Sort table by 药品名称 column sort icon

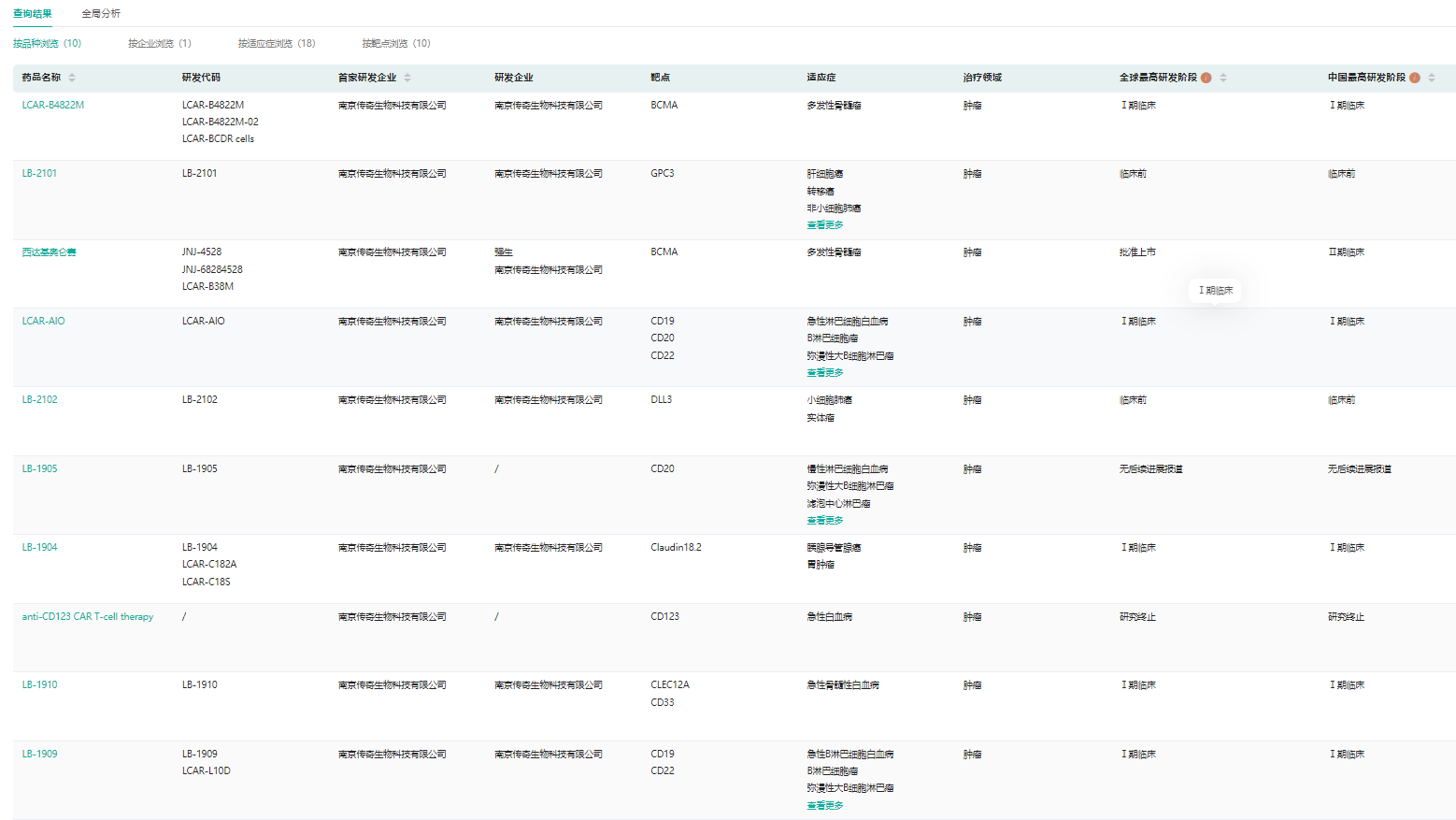pyautogui.click(x=72, y=78)
